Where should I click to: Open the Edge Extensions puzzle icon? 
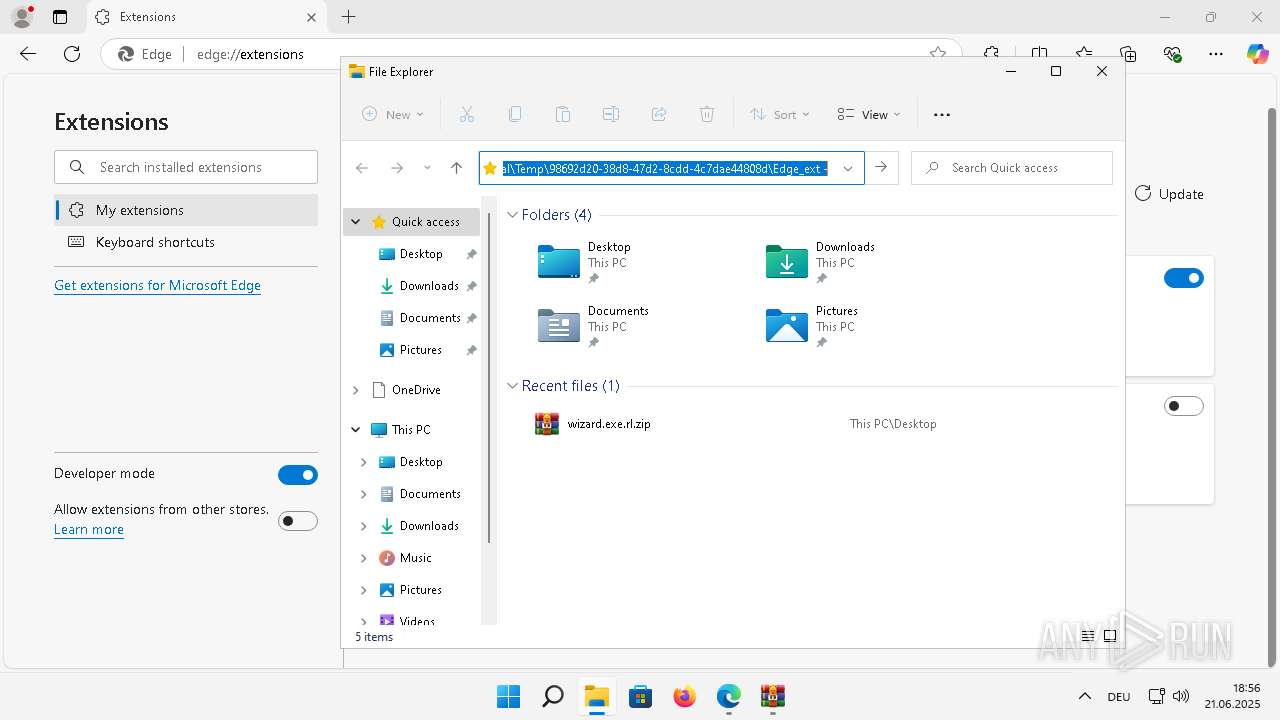(991, 54)
